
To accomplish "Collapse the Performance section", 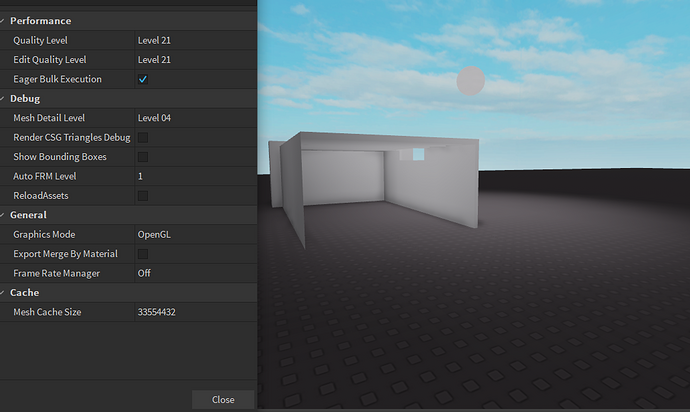I will tap(3, 21).
